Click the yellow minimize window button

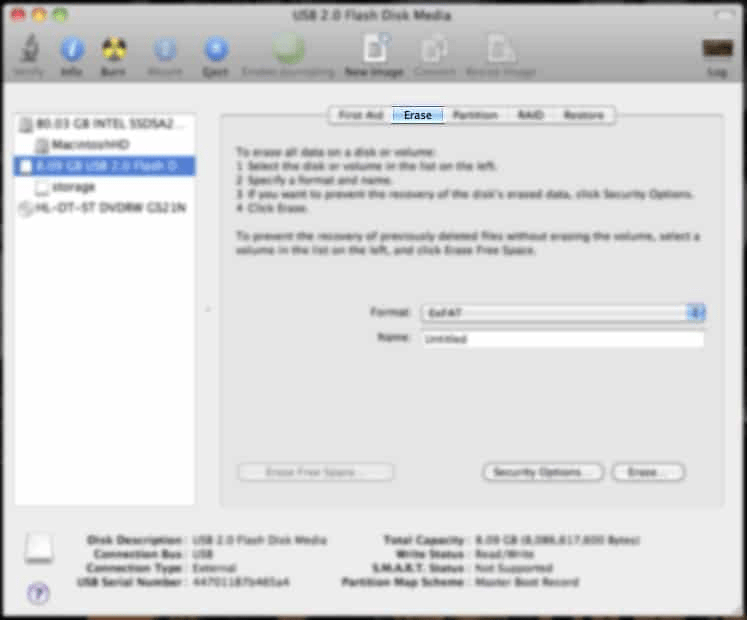click(39, 15)
